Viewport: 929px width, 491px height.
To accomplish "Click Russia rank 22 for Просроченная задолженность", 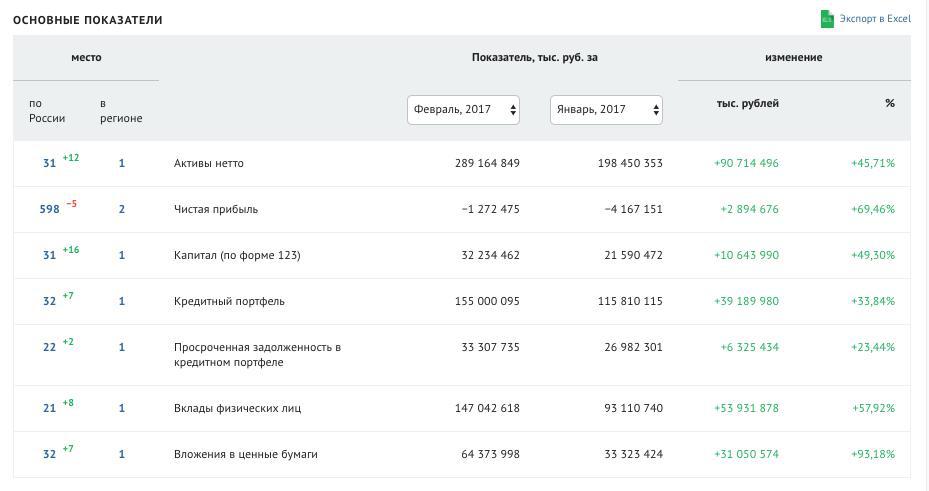I will pyautogui.click(x=49, y=347).
